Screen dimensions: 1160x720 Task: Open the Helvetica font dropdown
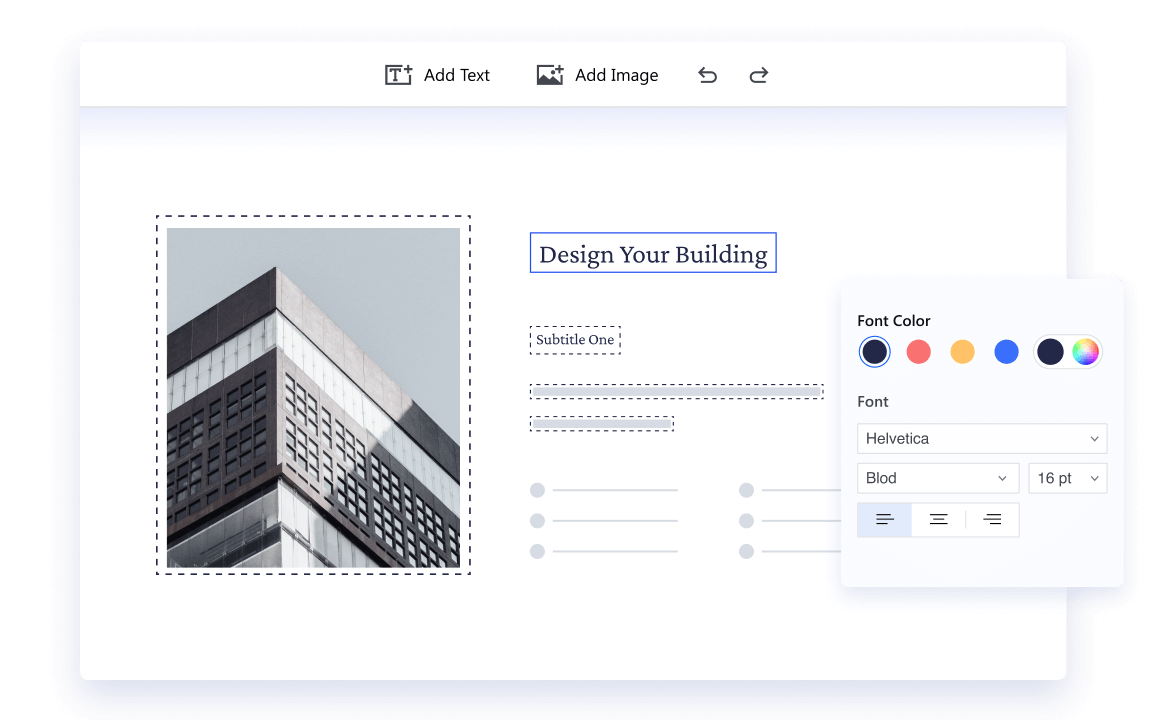point(981,438)
